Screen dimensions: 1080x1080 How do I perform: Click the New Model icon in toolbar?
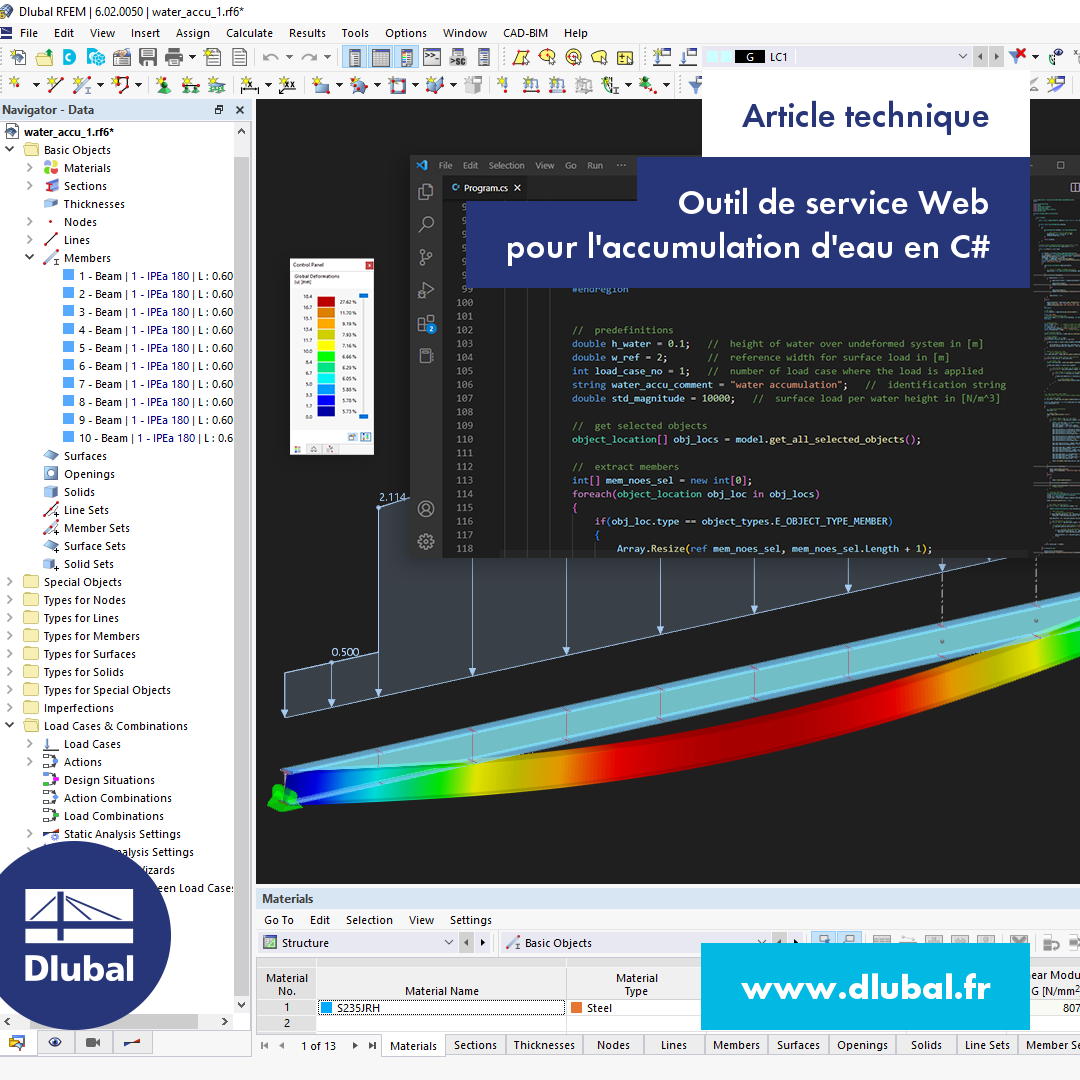(19, 57)
